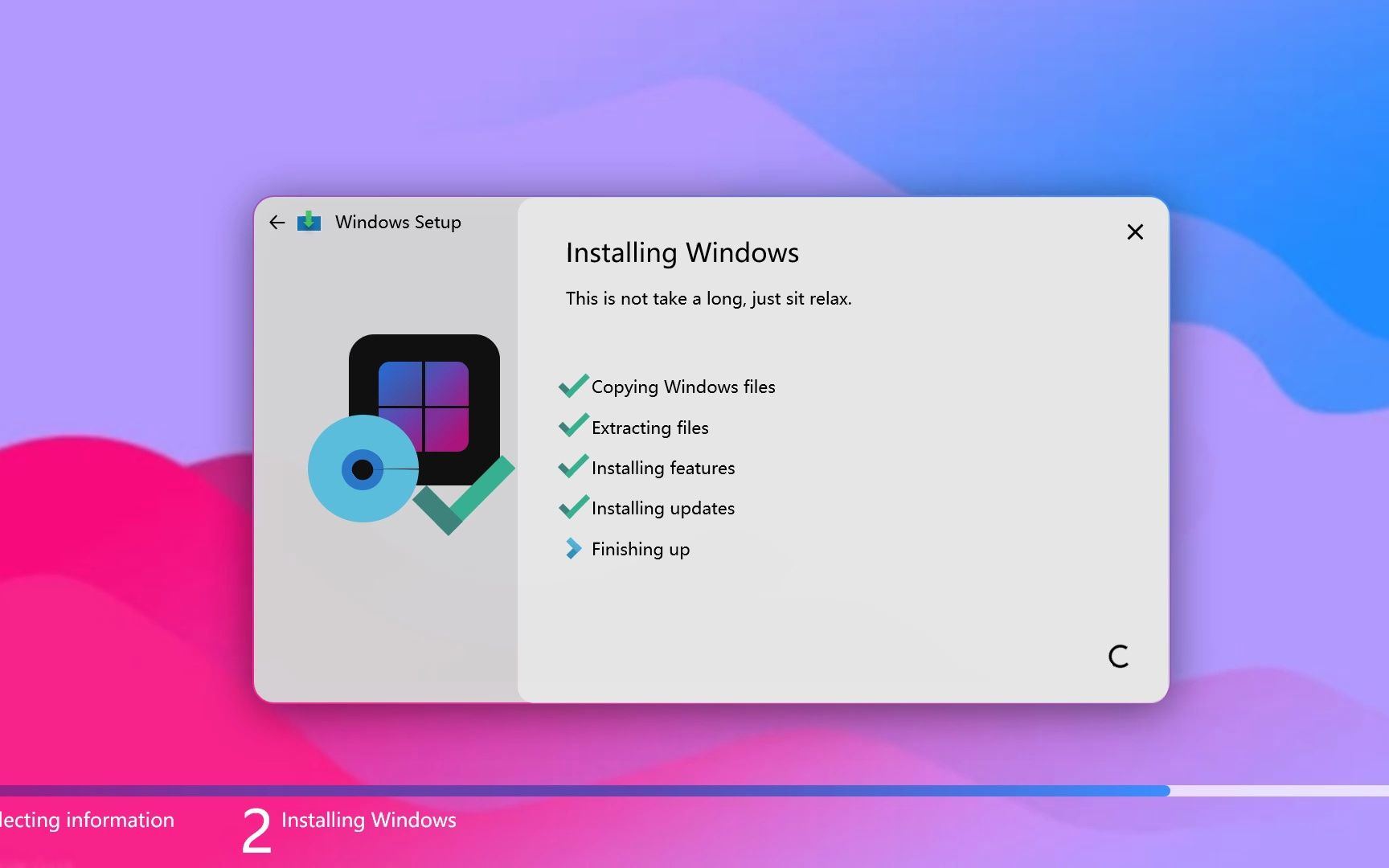
Task: Select the Copying Windows files step label
Action: coord(683,387)
